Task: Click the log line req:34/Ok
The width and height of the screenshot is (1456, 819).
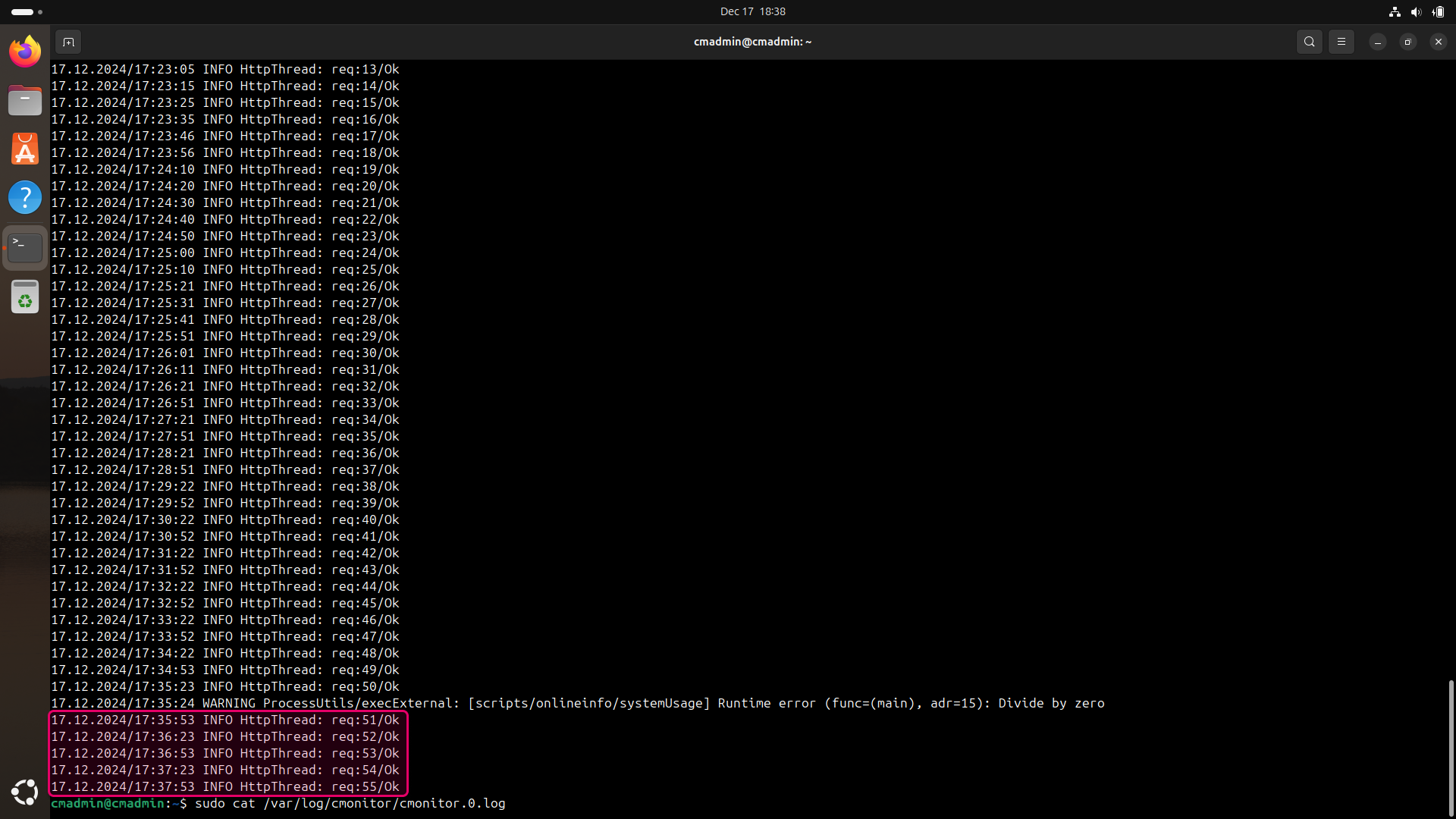Action: click(225, 419)
